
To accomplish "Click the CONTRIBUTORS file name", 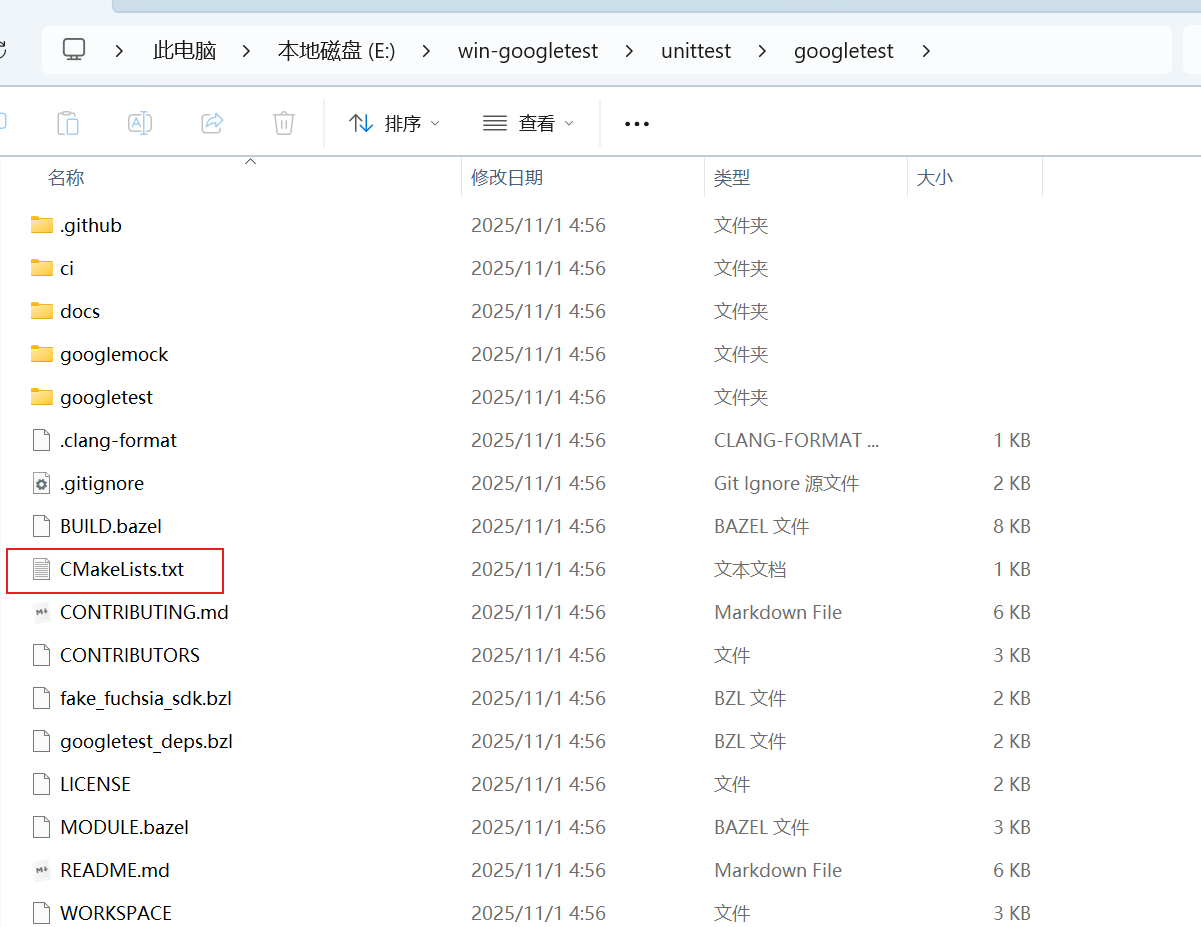I will click(130, 655).
